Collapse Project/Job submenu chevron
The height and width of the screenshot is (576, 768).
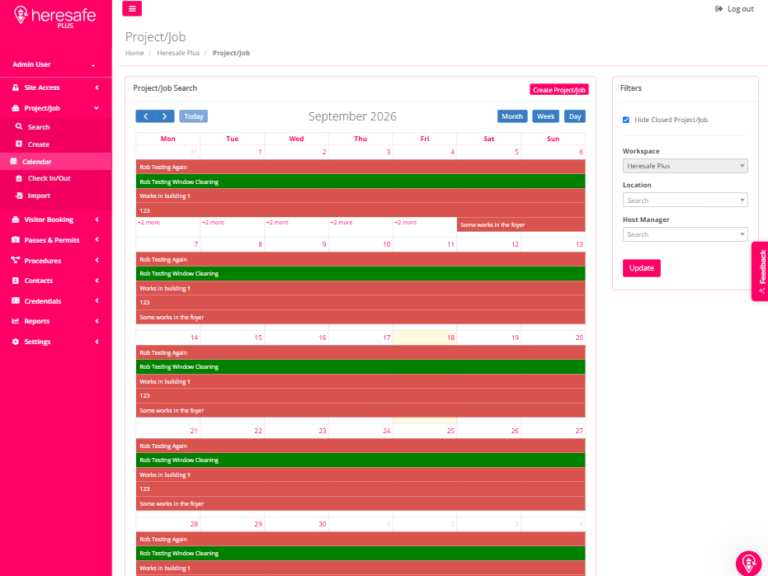pyautogui.click(x=96, y=108)
